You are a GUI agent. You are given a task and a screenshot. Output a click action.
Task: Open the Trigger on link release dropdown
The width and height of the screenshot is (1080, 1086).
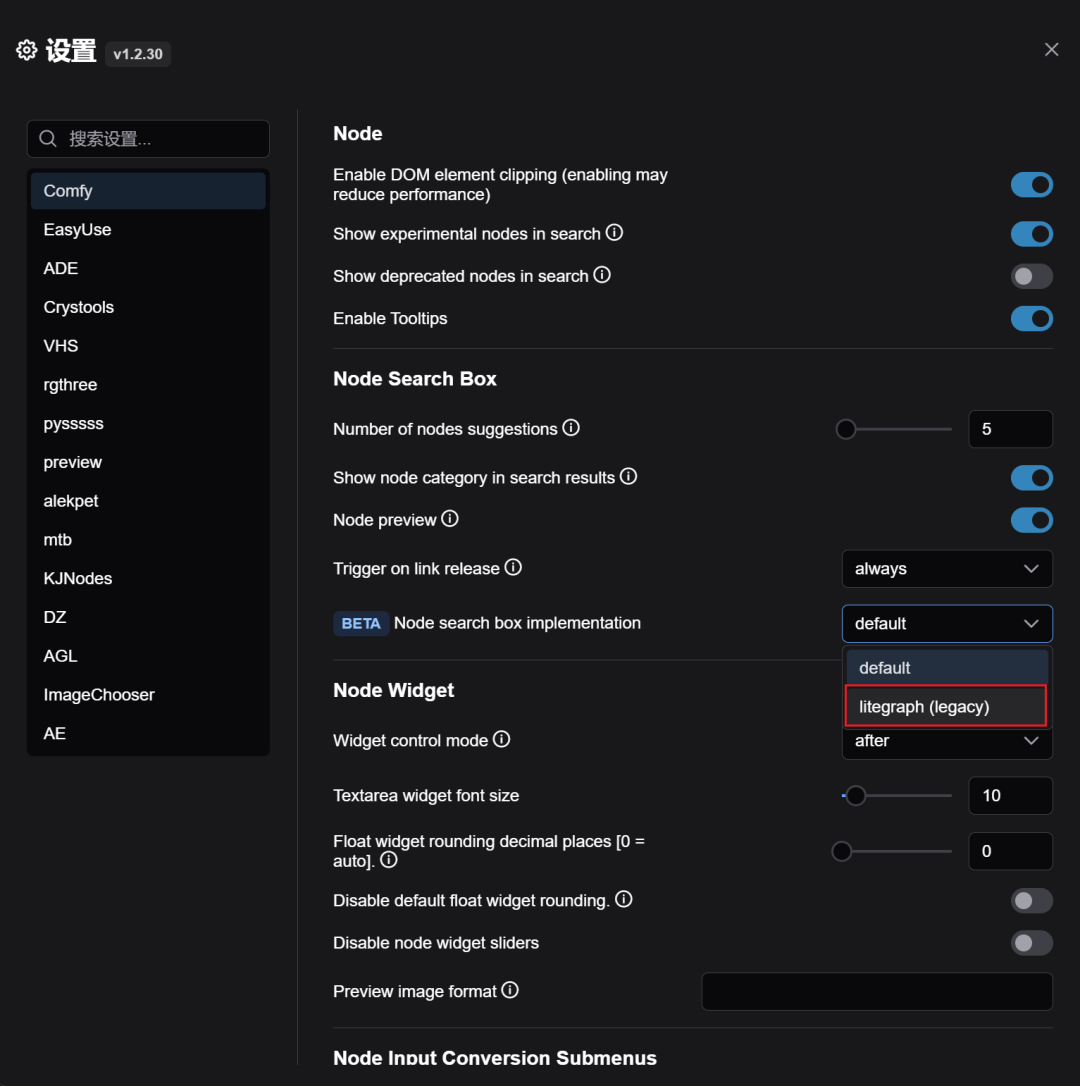point(946,569)
